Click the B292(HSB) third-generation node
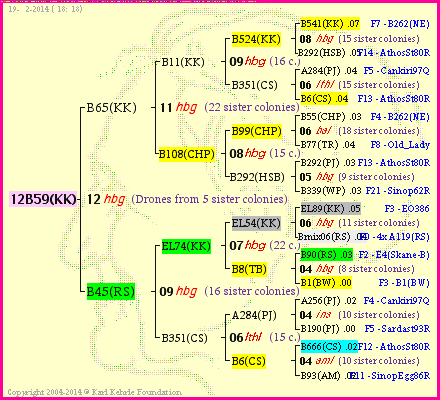440x400 pixels. [257, 177]
